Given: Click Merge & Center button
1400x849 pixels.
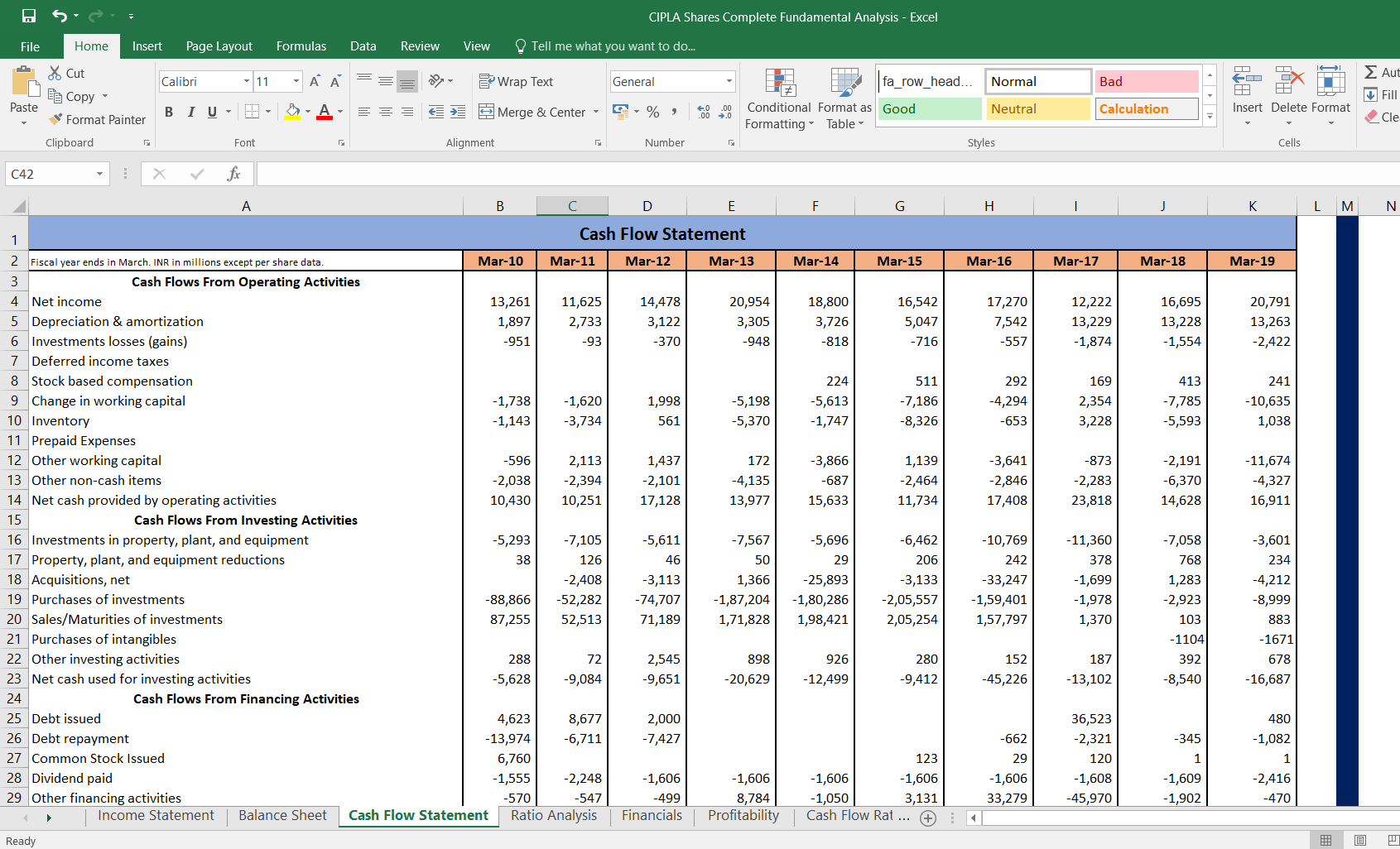Looking at the screenshot, I should click(x=534, y=112).
